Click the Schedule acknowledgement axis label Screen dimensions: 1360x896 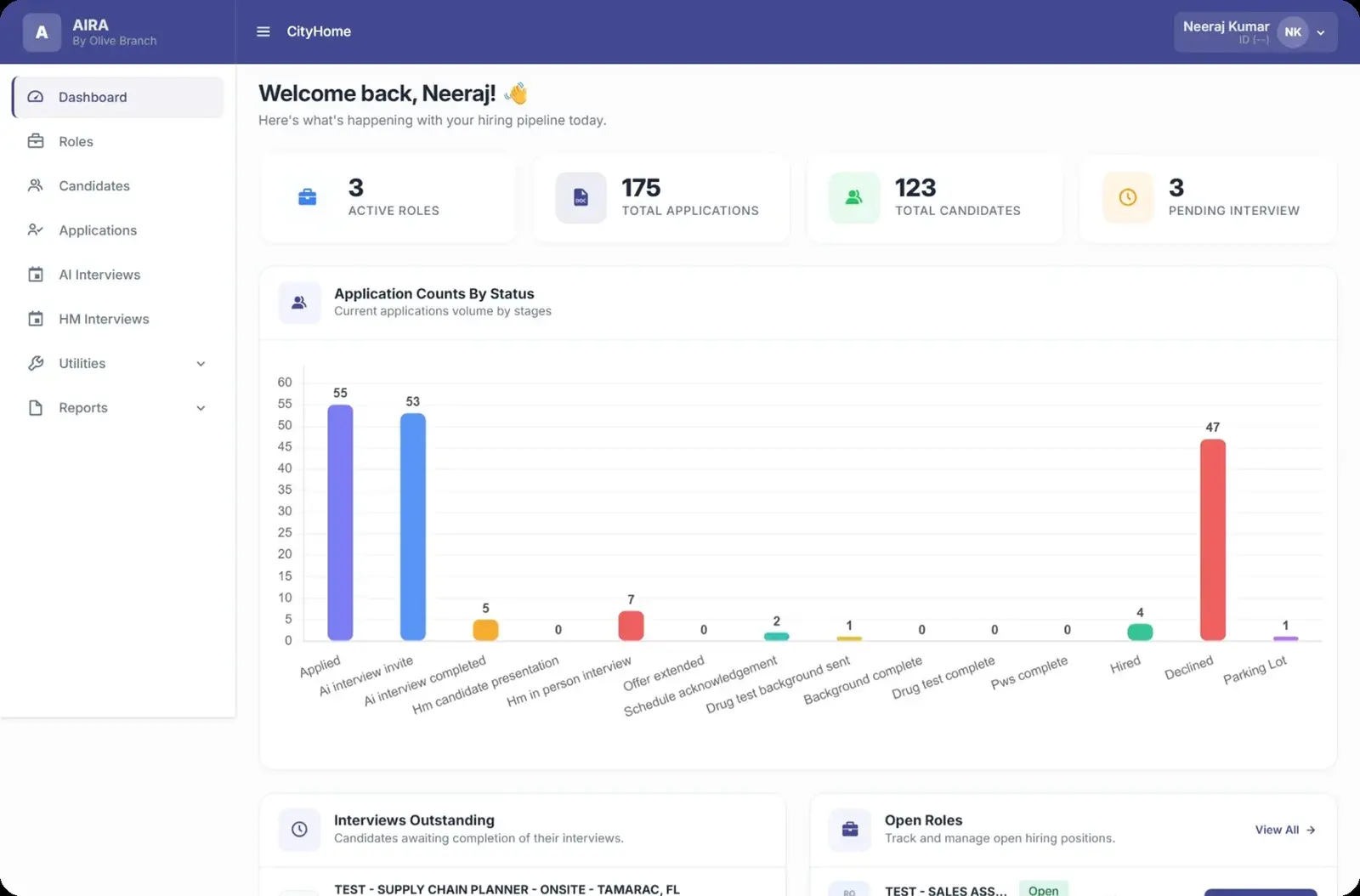(x=700, y=686)
